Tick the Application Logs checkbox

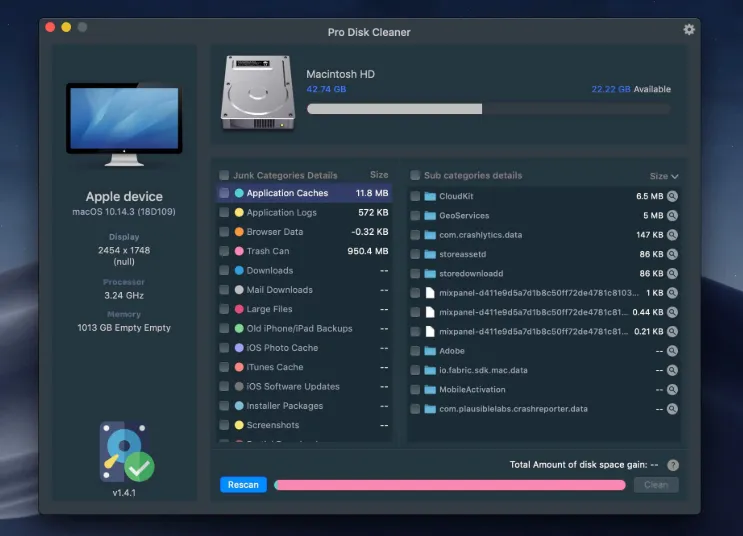(x=224, y=212)
